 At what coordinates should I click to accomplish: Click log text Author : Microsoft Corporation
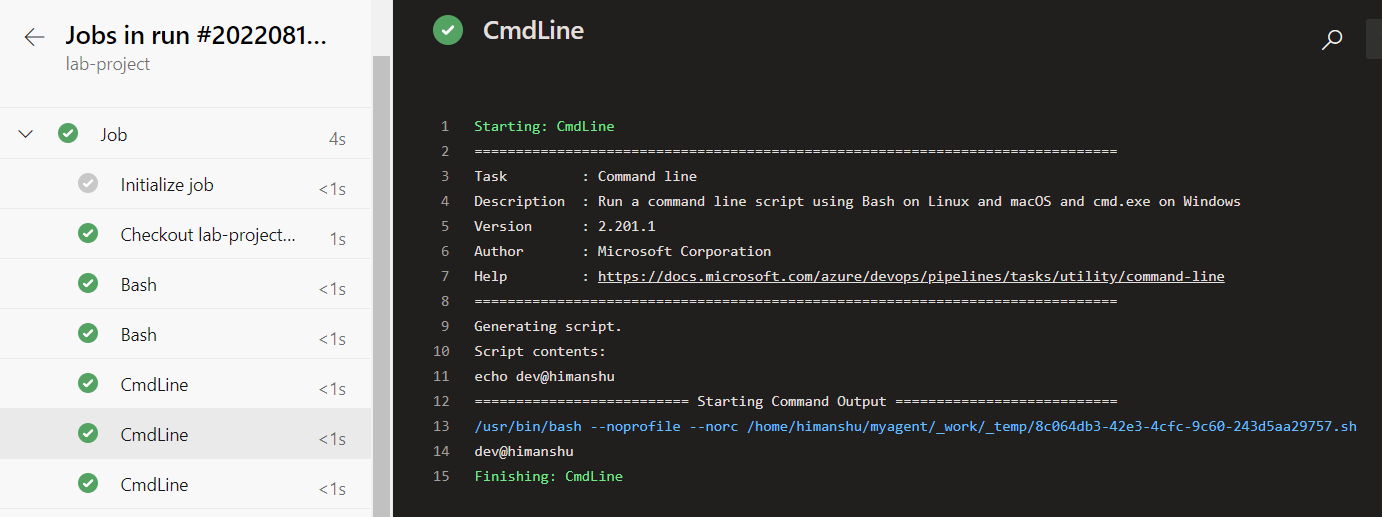(x=622, y=251)
